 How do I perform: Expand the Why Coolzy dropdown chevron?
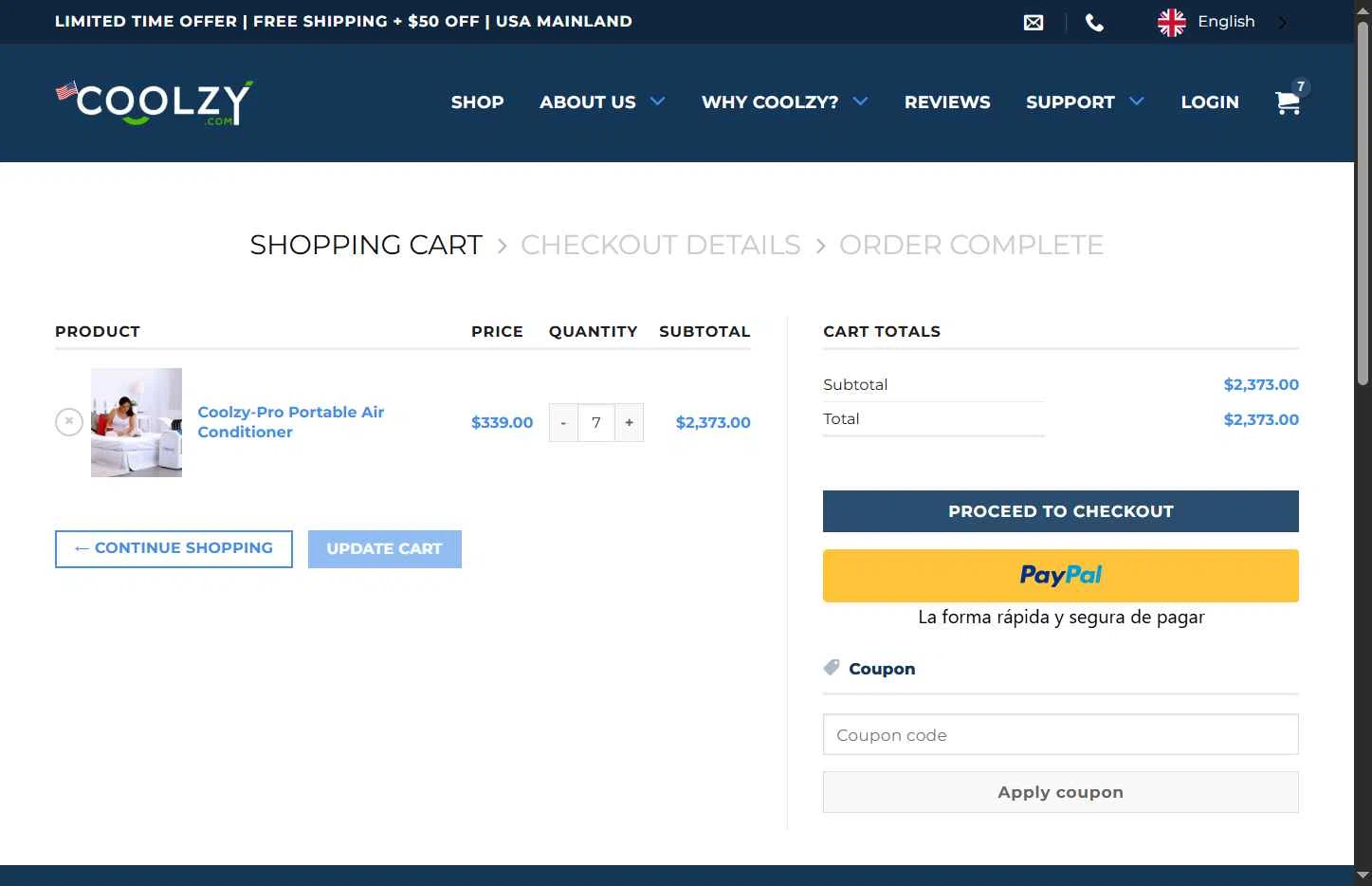[x=860, y=101]
